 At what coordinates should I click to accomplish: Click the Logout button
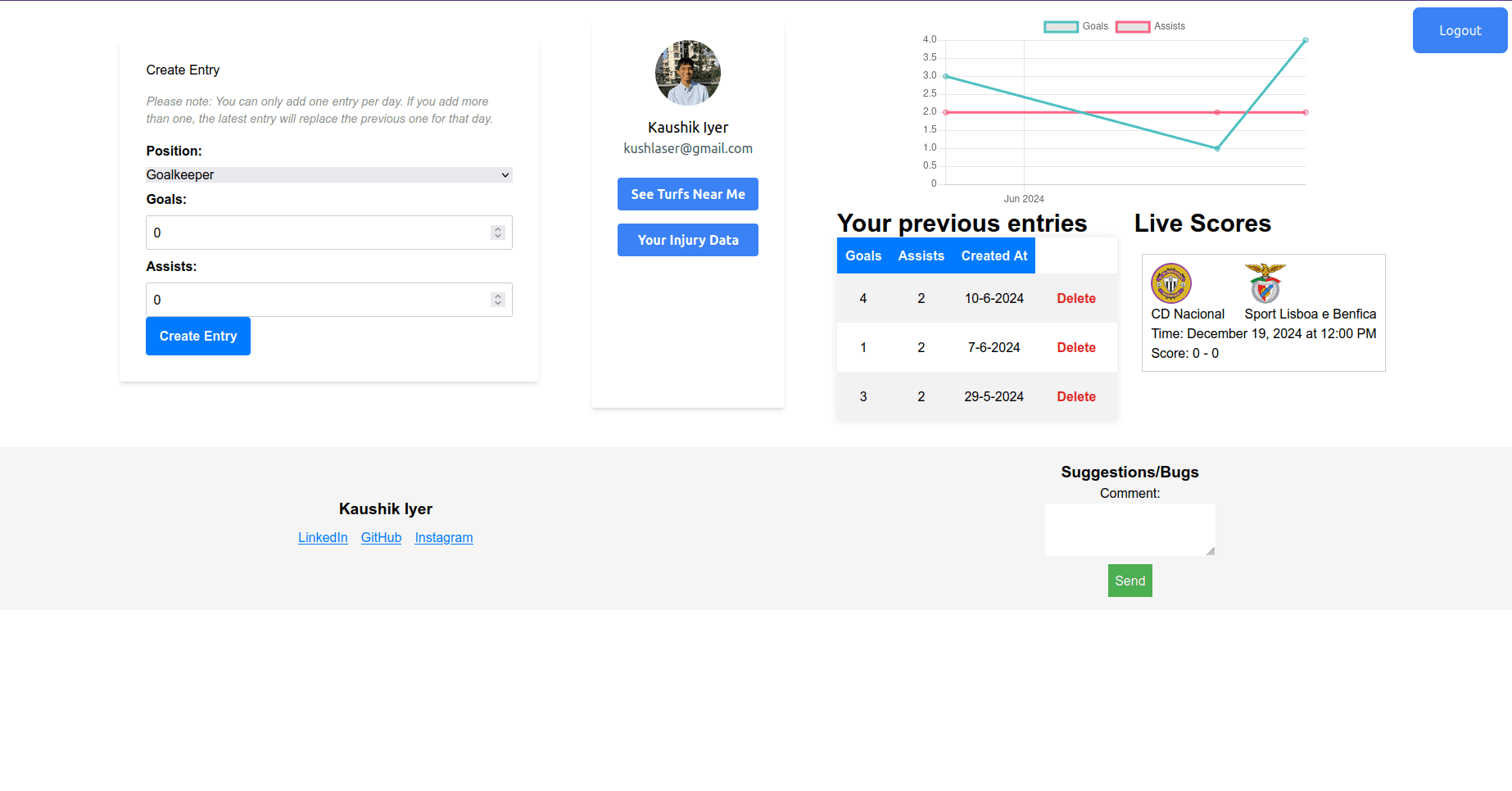(x=1460, y=30)
